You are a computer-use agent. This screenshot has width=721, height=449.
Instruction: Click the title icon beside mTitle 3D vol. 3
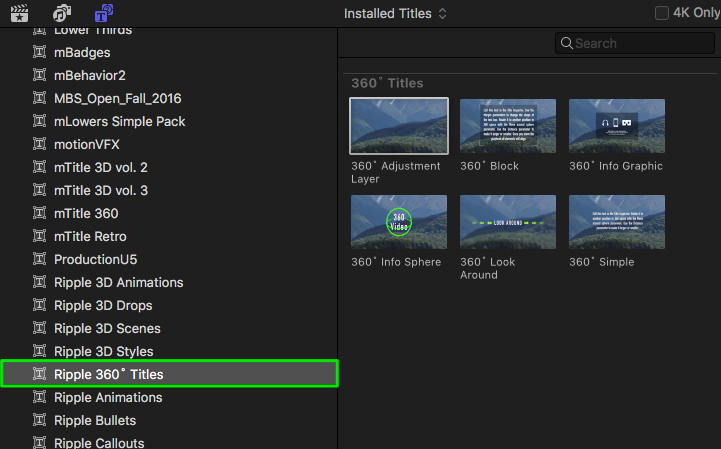point(40,190)
